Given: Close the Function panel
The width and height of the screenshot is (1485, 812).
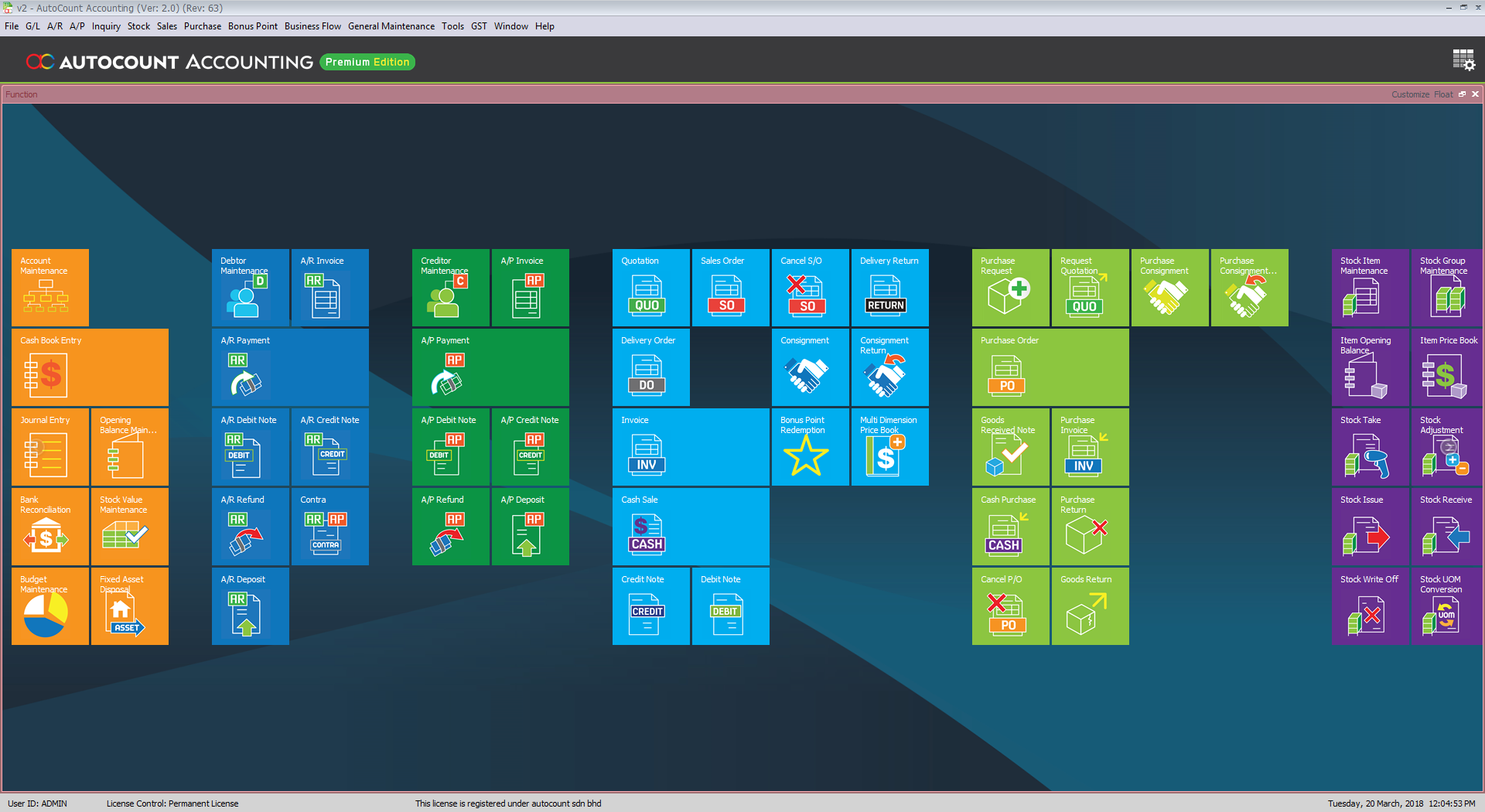Looking at the screenshot, I should pos(1475,94).
